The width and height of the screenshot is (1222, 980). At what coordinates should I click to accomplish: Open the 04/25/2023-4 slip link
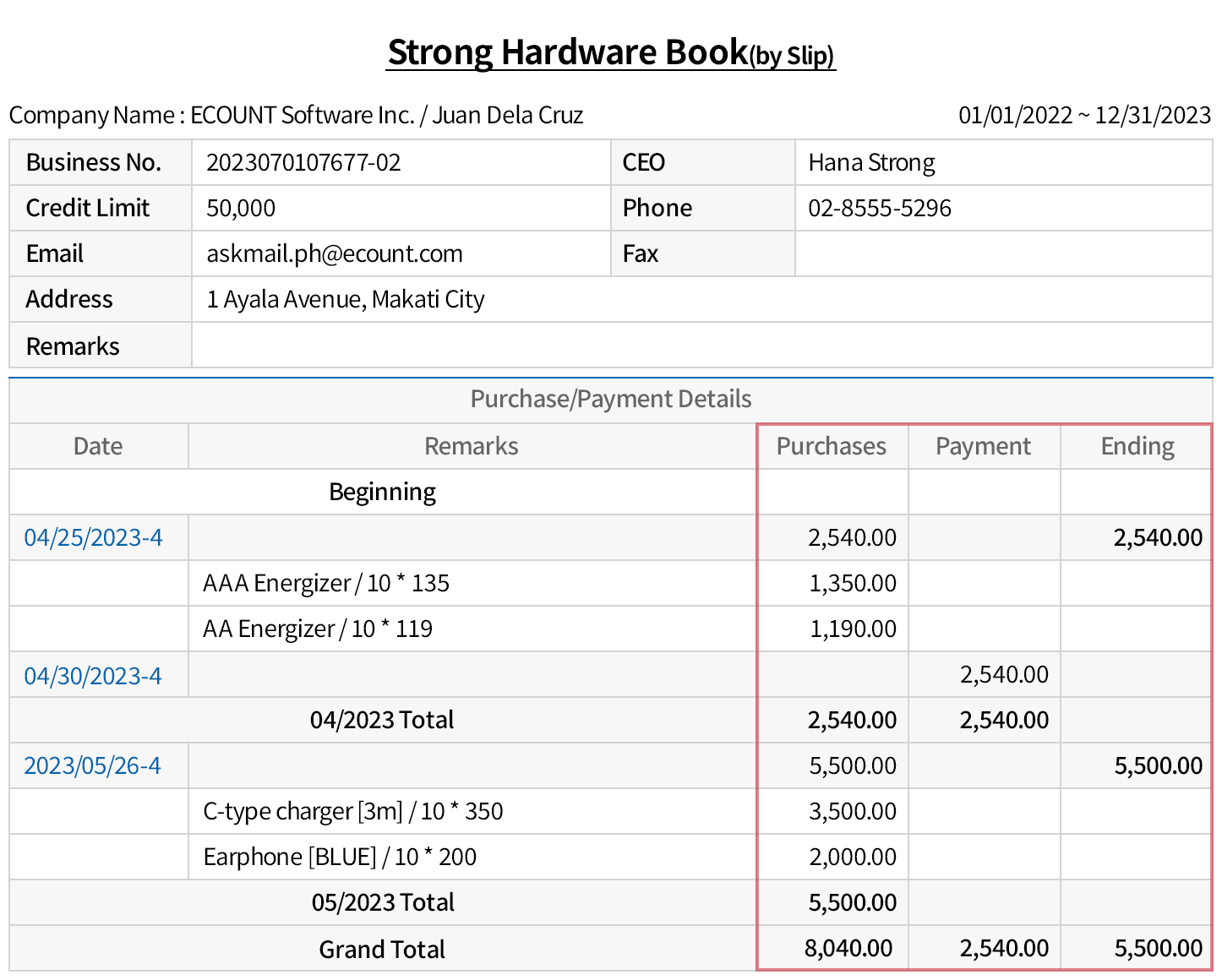tap(93, 538)
